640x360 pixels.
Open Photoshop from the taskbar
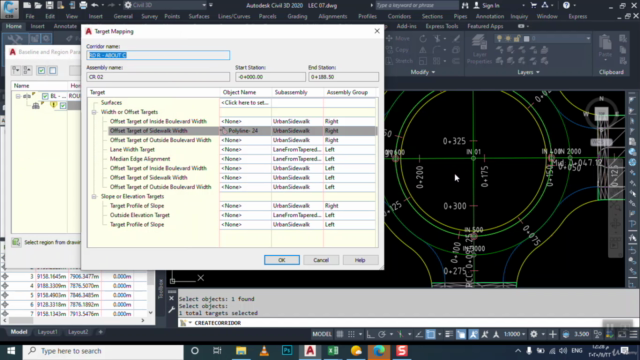pyautogui.click(x=287, y=351)
